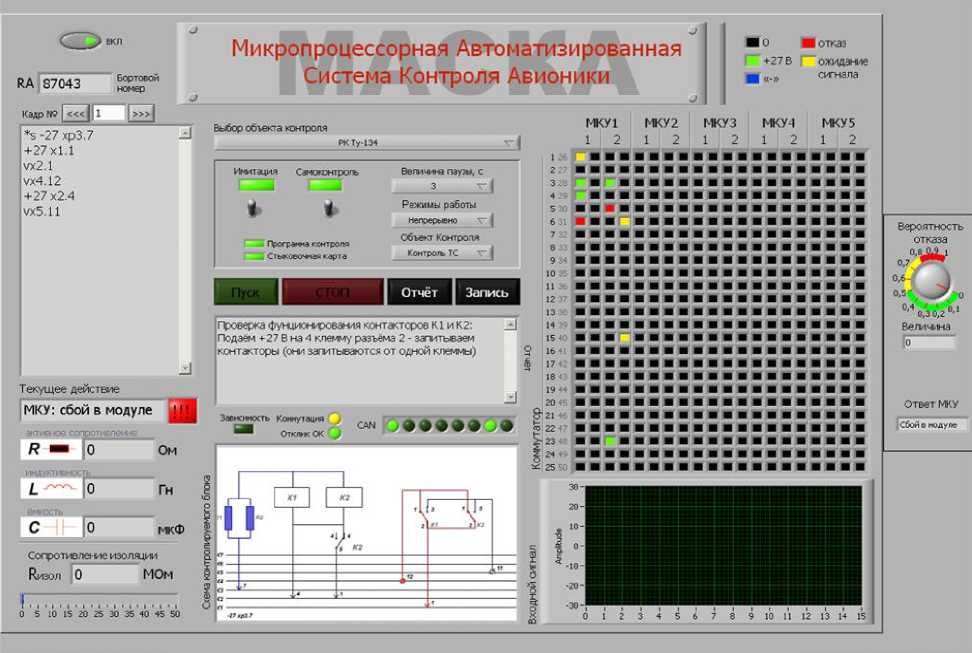
Task: Click the yellow Коммутация LED indicator
Action: (x=335, y=418)
